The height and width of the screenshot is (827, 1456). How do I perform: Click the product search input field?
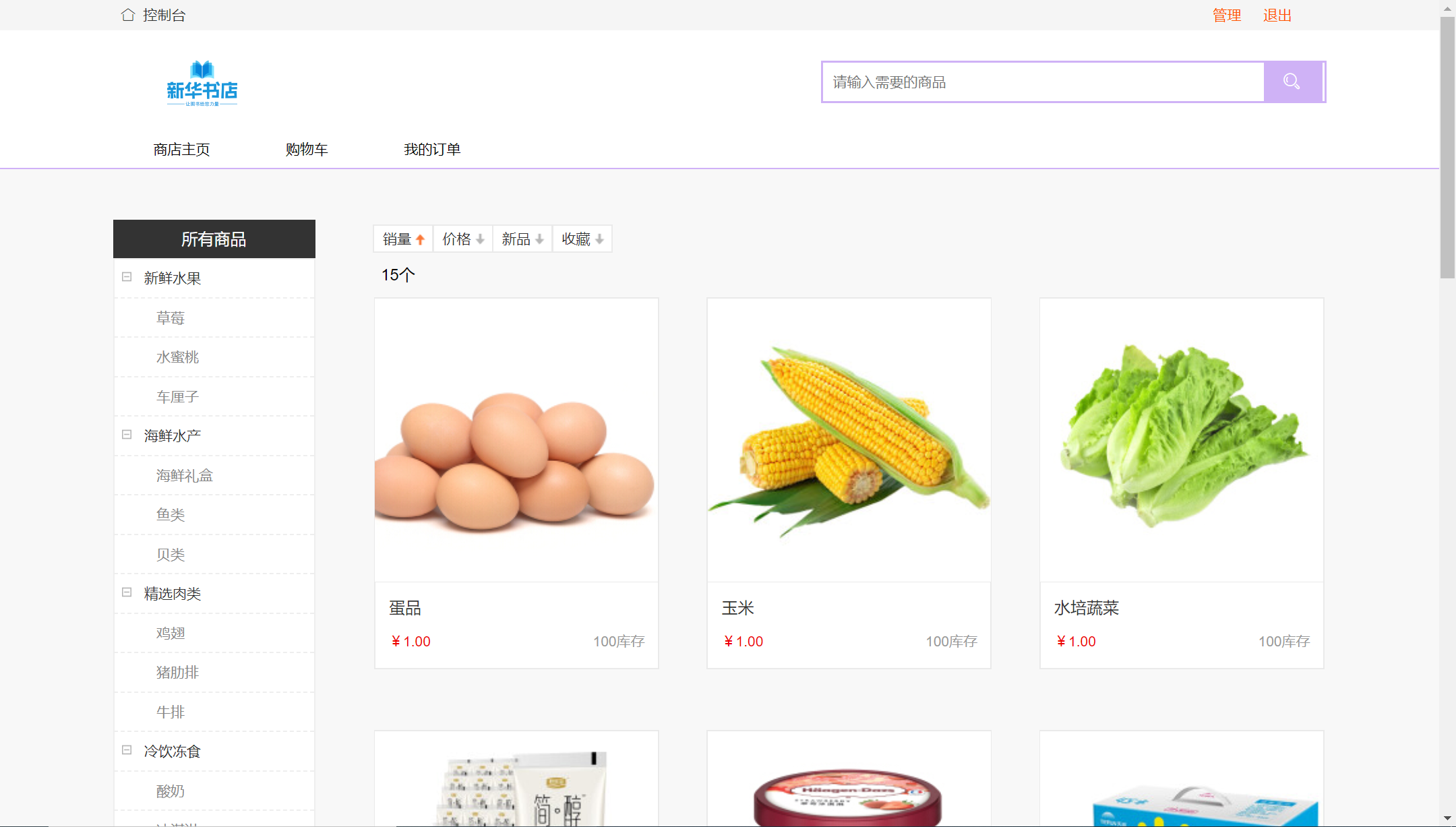tap(1042, 82)
